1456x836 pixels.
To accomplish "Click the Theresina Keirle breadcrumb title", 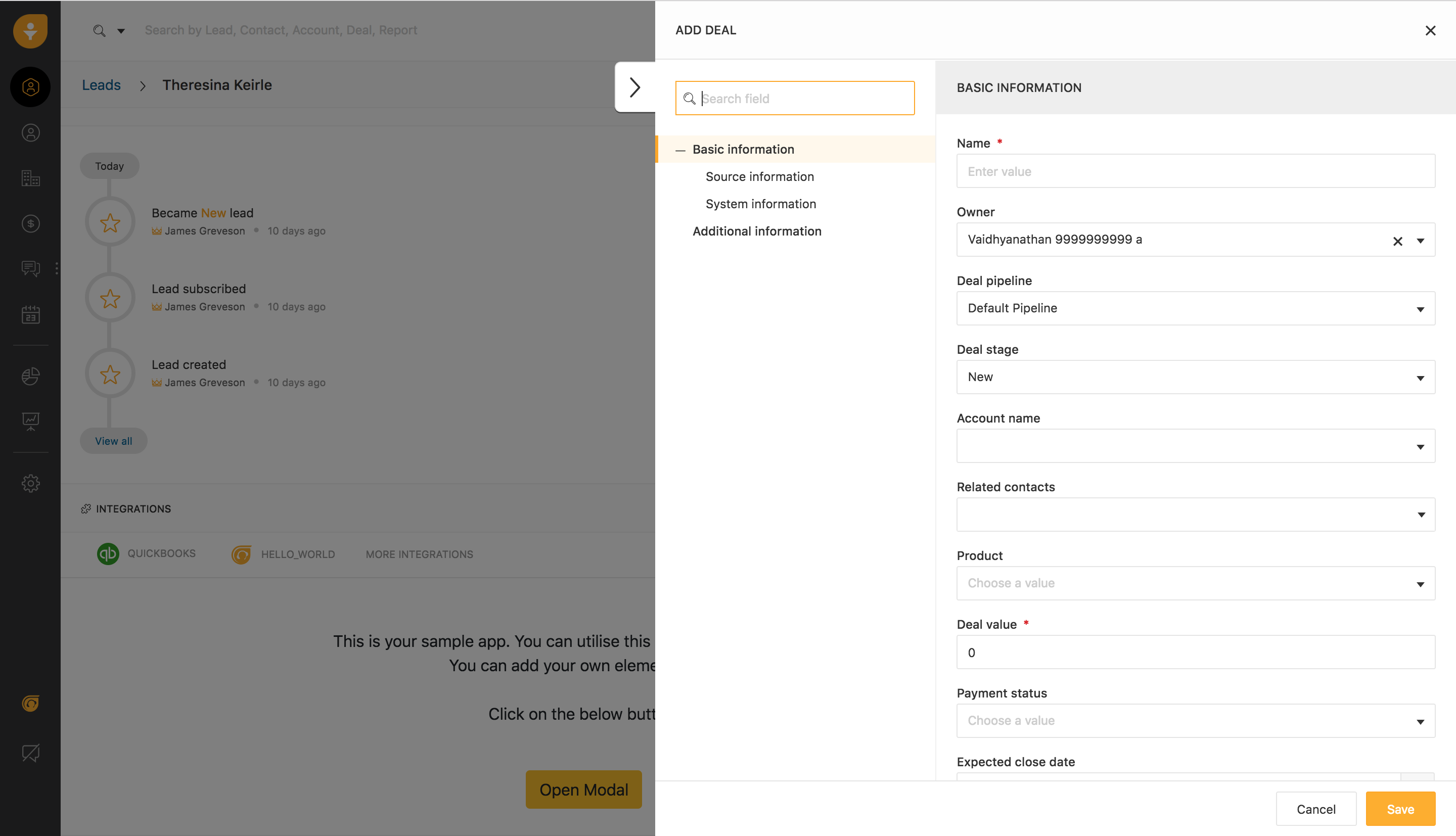I will [x=217, y=85].
